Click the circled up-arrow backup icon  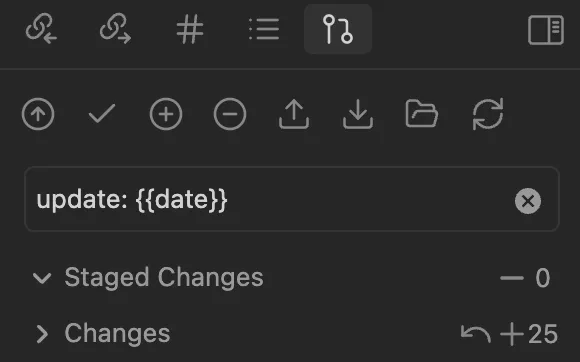coord(38,114)
